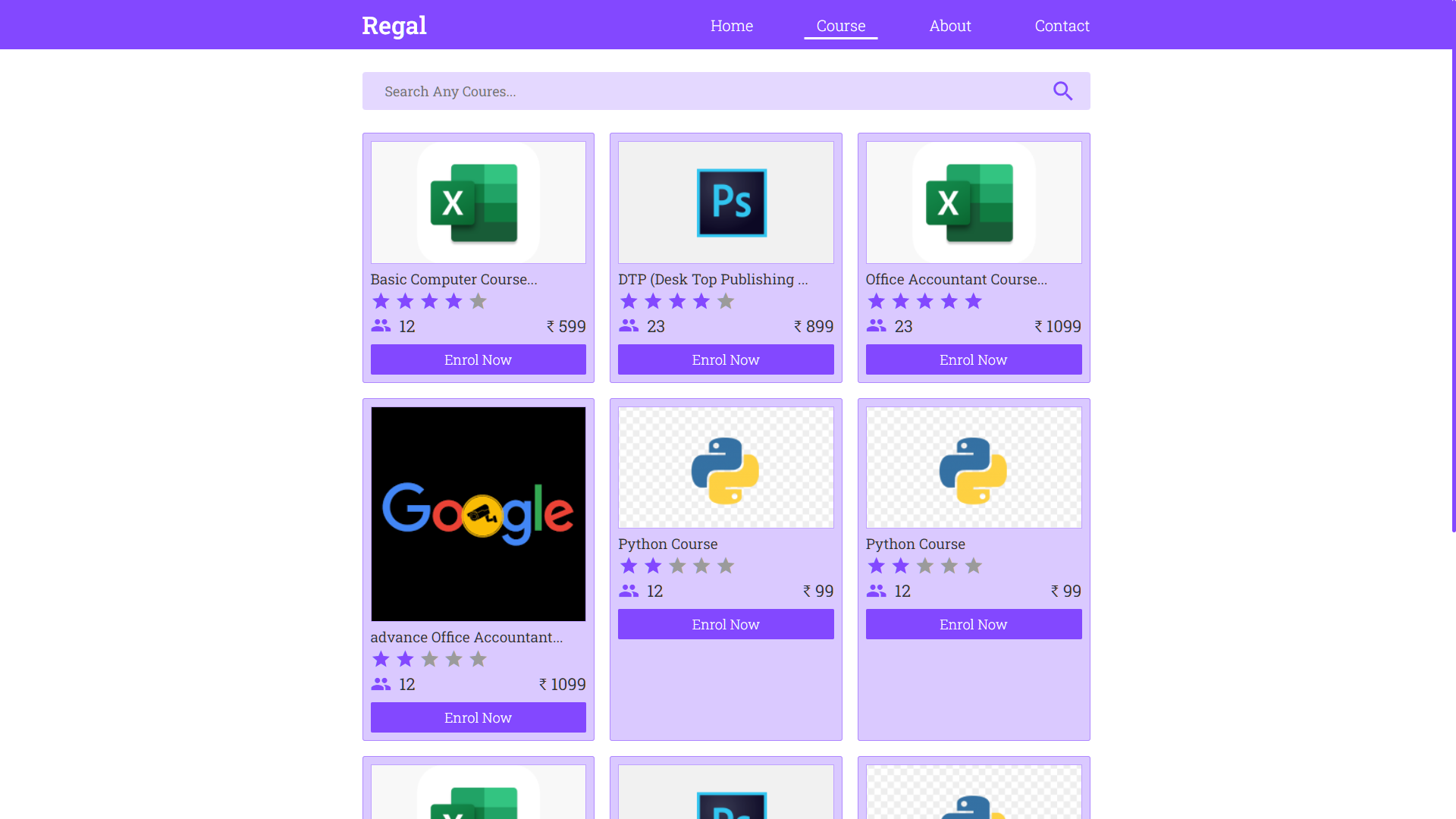Select the Course navigation tab
Screen dimensions: 1456x819
[x=840, y=26]
